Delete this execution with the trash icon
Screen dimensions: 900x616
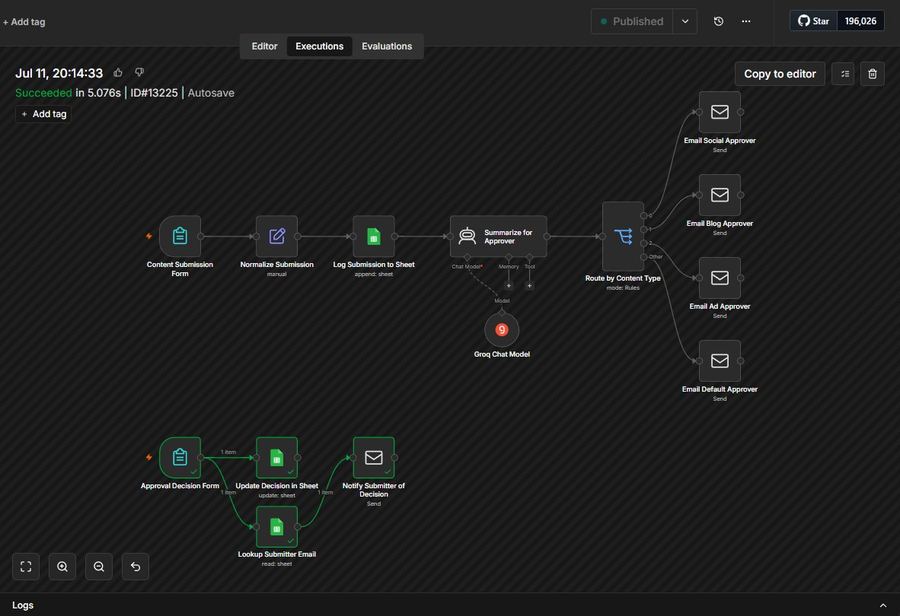tap(872, 73)
